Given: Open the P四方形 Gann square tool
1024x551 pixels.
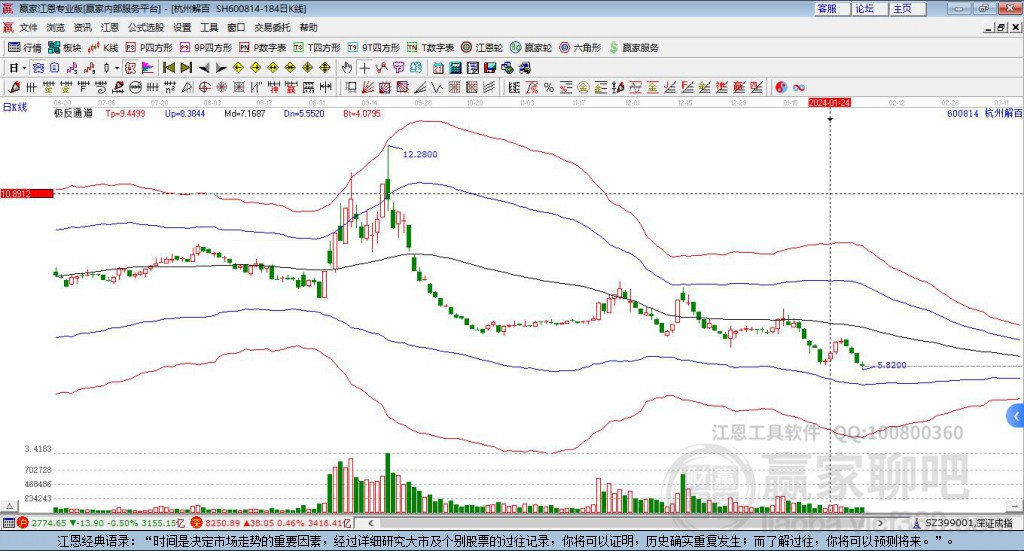Looking at the screenshot, I should [149, 47].
